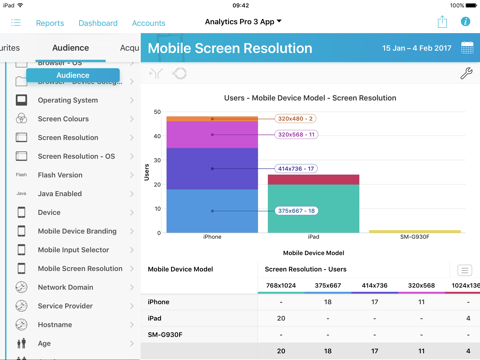
Task: Tap the table options list icon
Action: tap(465, 270)
